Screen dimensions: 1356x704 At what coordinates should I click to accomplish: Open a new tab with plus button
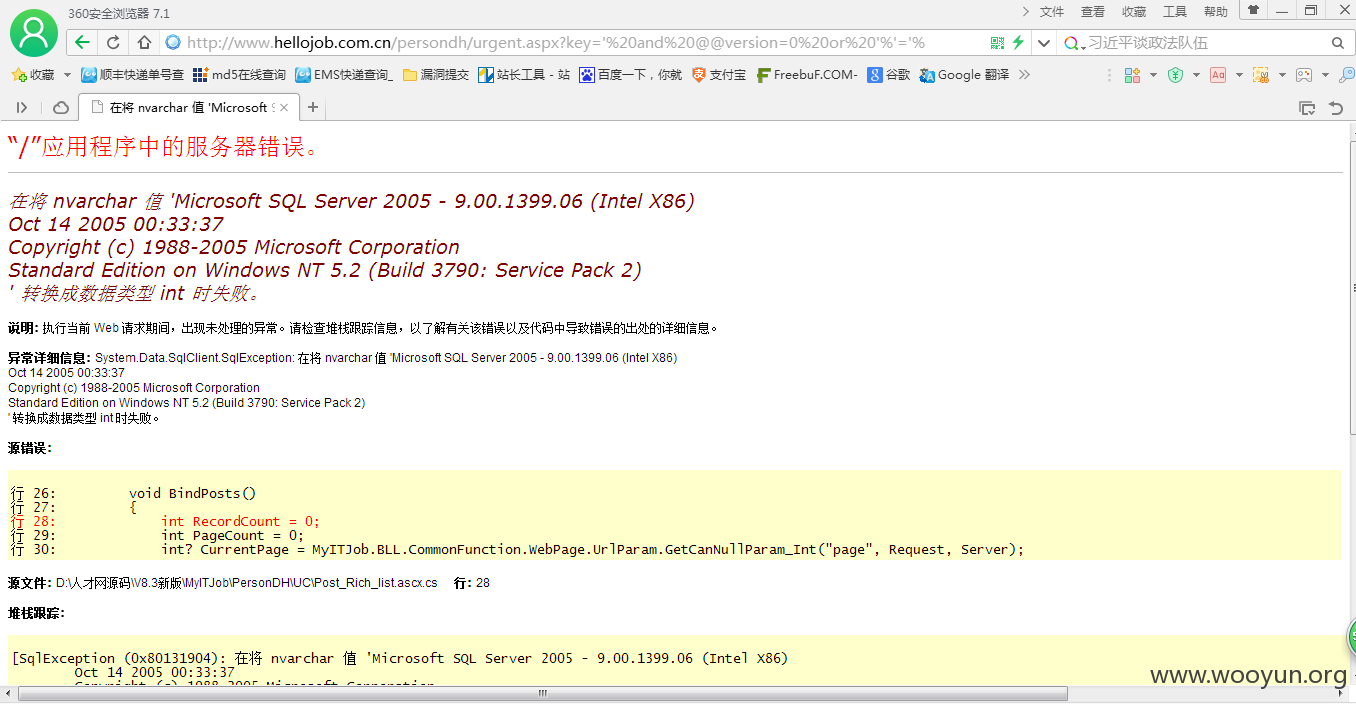click(313, 107)
